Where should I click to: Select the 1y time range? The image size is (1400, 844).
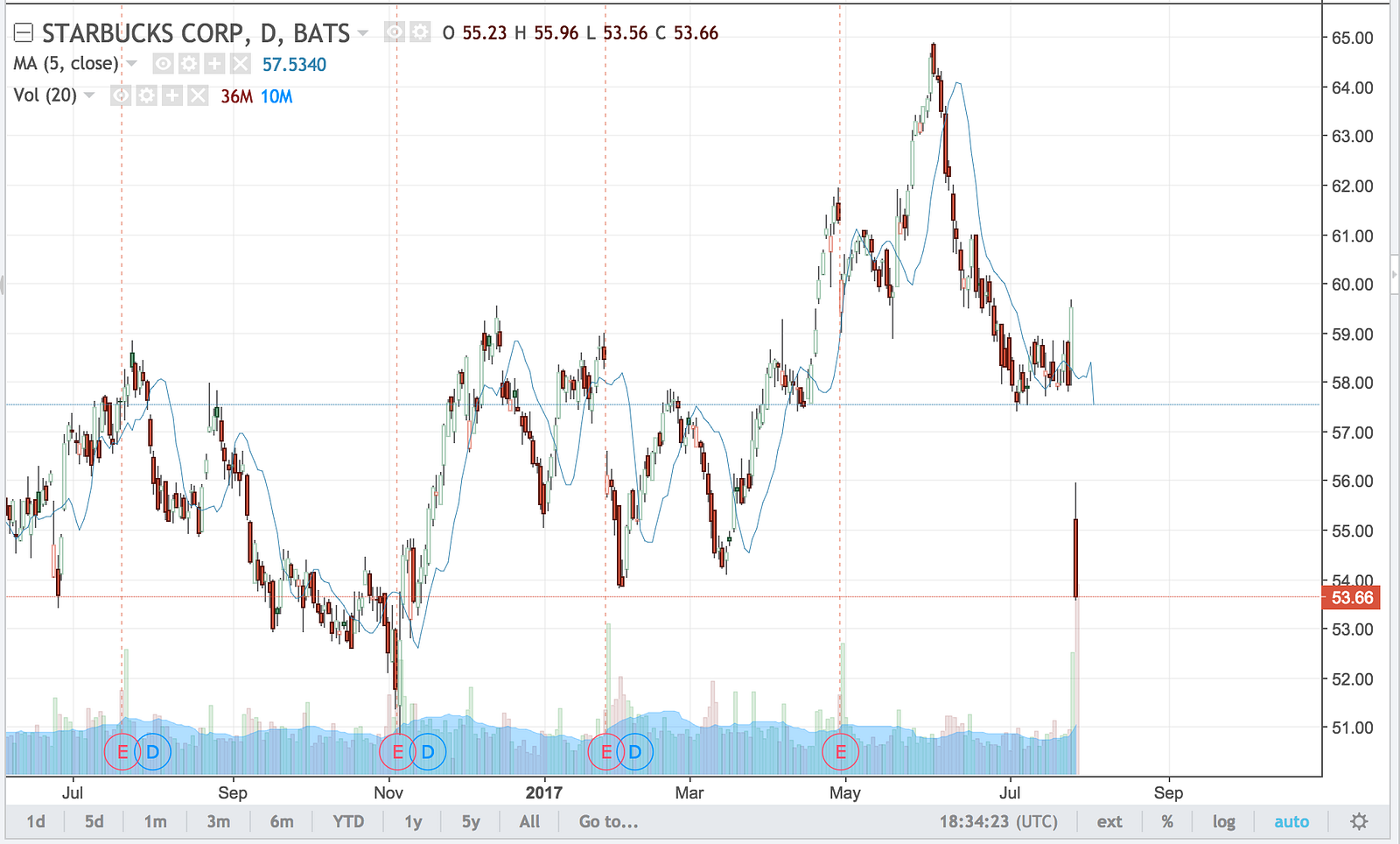pyautogui.click(x=413, y=821)
